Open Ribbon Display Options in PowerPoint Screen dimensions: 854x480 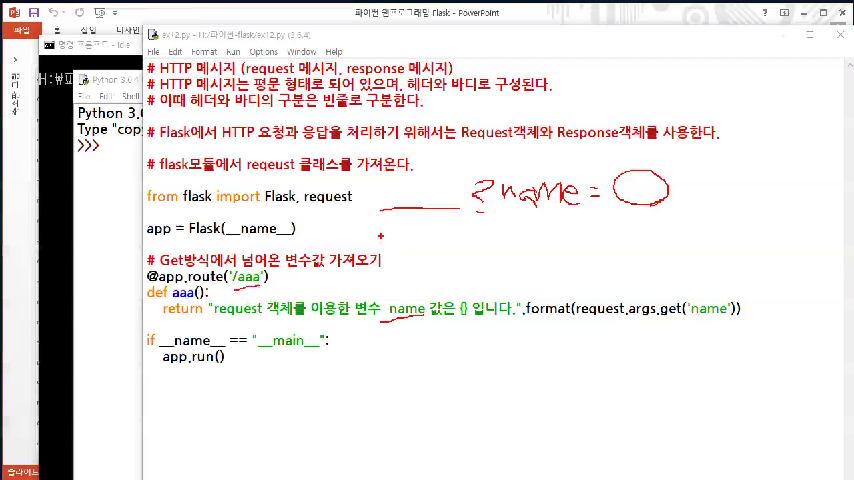point(784,13)
